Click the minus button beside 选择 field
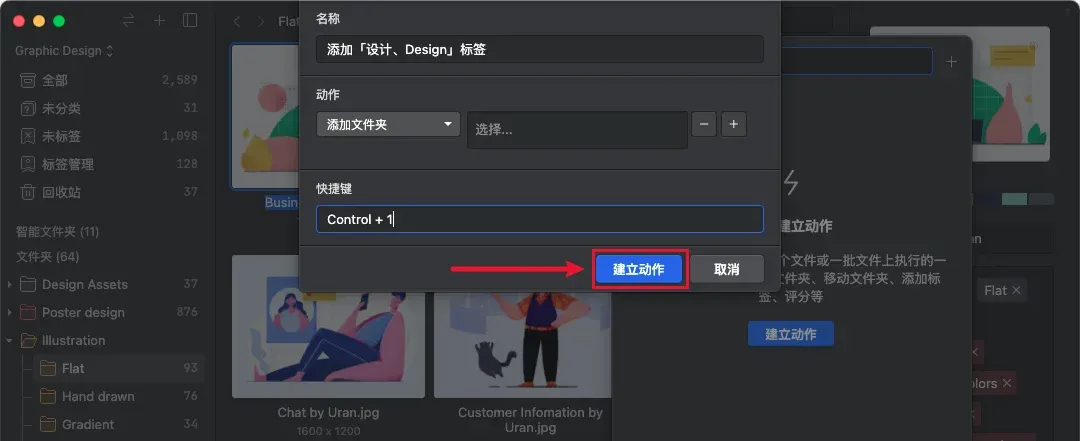This screenshot has height=441, width=1080. pyautogui.click(x=704, y=124)
